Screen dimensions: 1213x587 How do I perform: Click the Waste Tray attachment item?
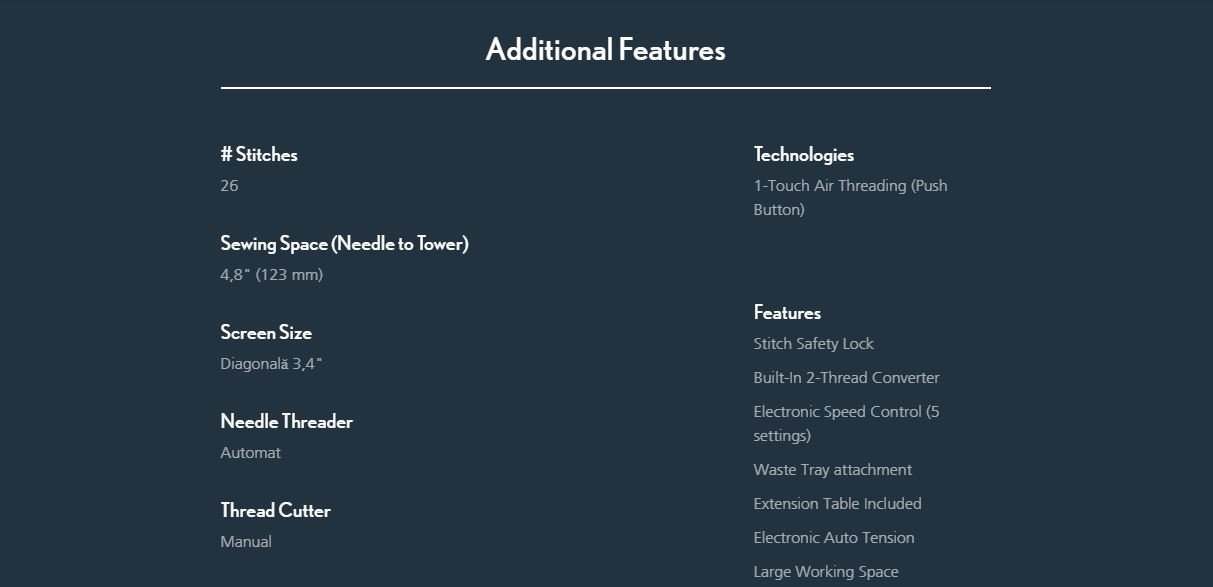tap(833, 470)
